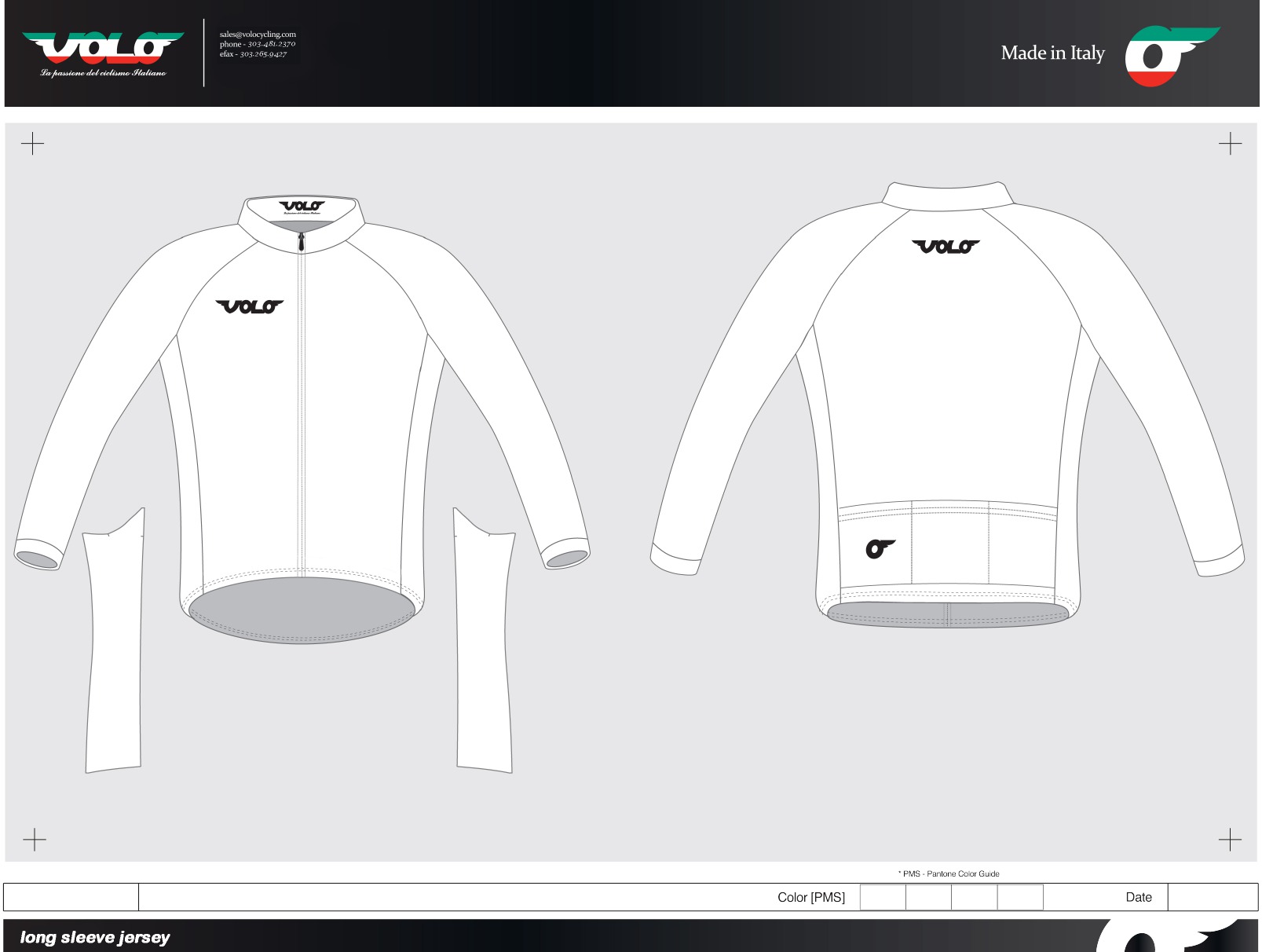Click the fourth PMS color box

pos(1020,897)
